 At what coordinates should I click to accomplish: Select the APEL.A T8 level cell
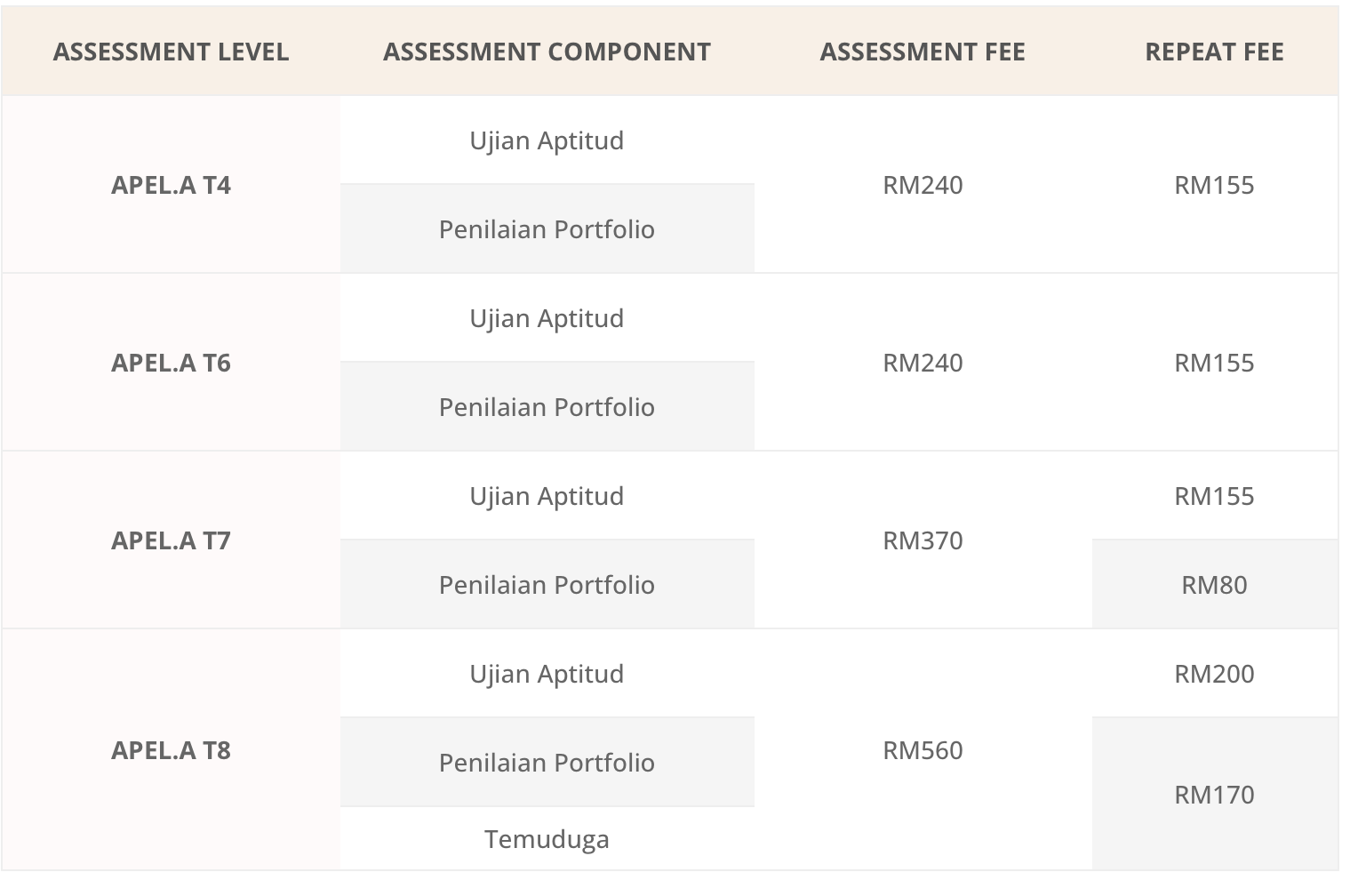(171, 750)
